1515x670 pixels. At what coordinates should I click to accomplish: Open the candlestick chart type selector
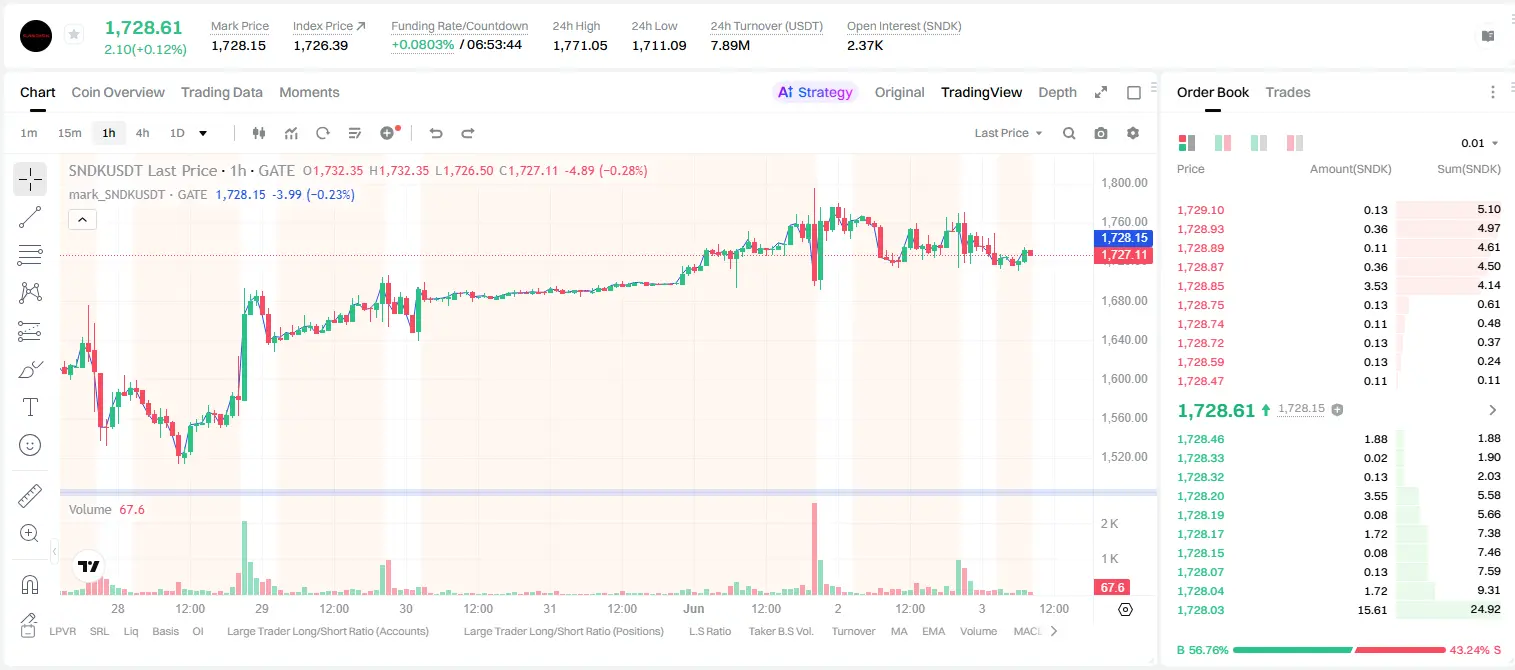[x=260, y=133]
